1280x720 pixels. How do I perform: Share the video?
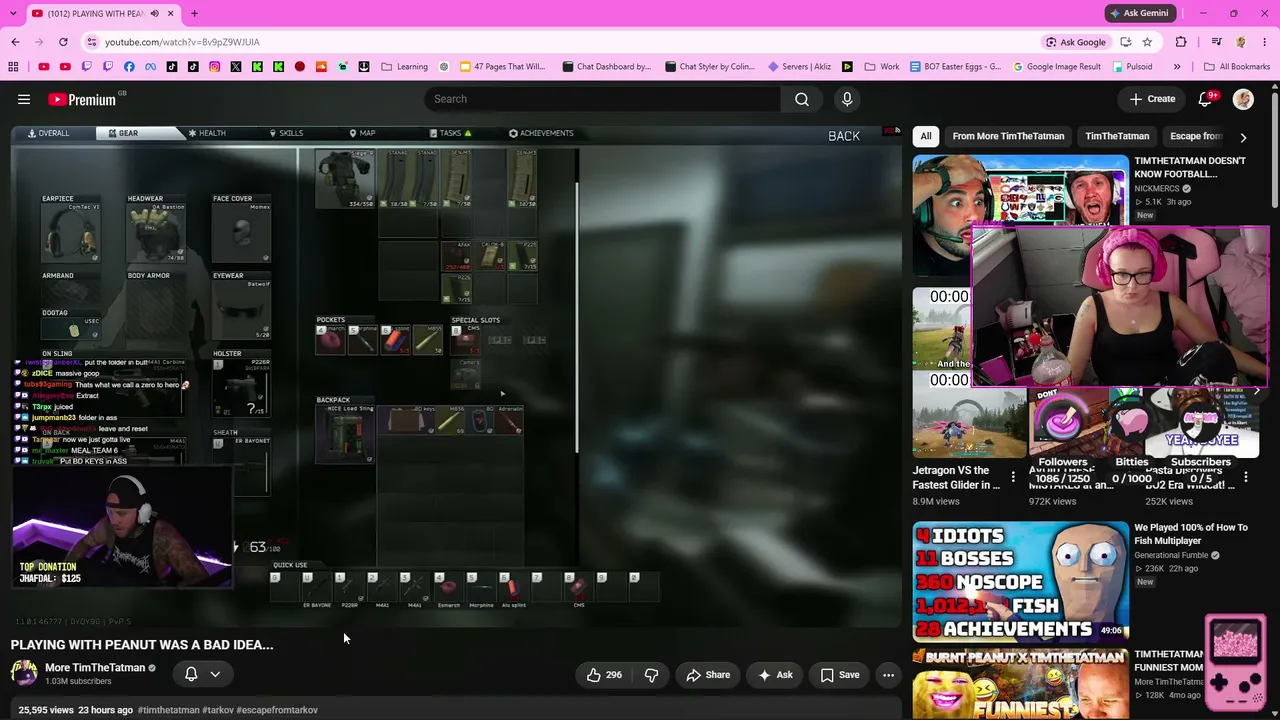coord(708,675)
